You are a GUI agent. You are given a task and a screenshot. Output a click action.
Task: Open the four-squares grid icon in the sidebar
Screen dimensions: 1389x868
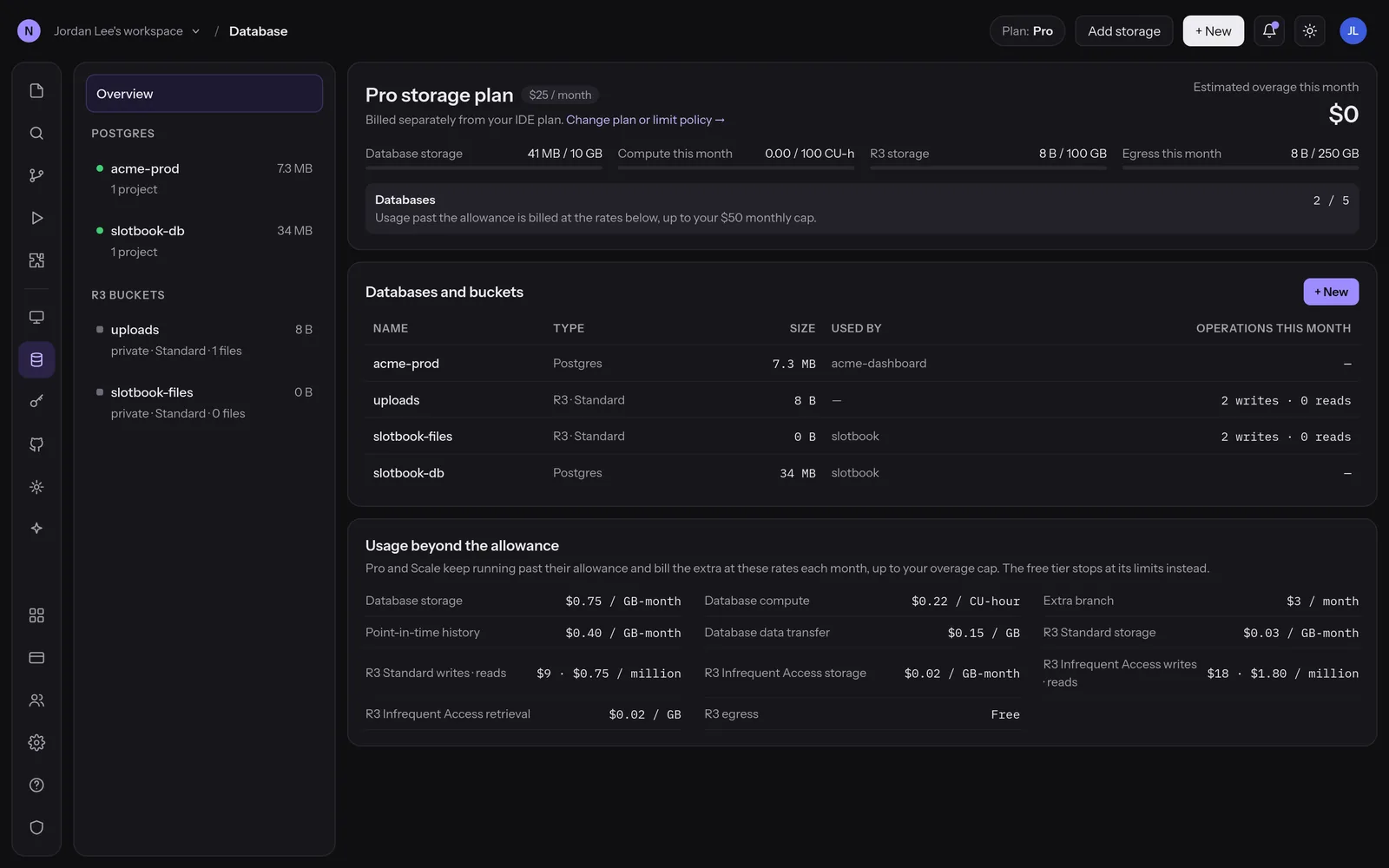pyautogui.click(x=36, y=615)
